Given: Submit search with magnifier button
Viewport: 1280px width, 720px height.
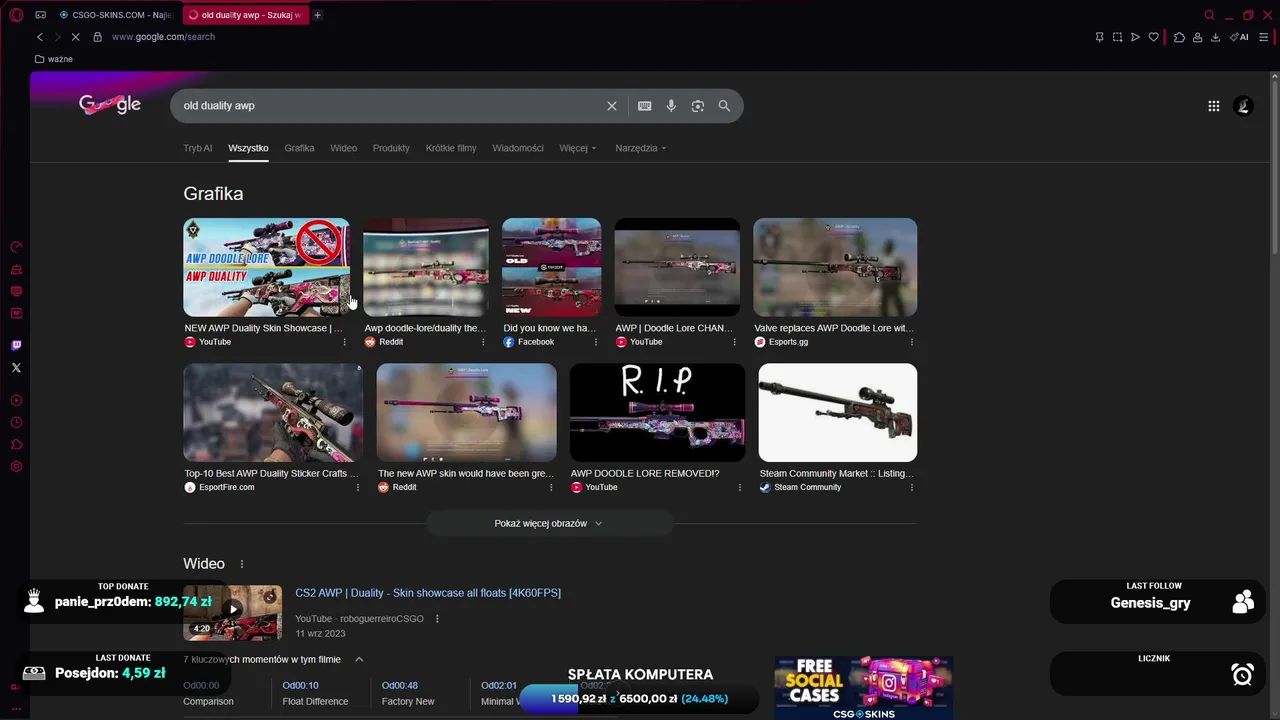Looking at the screenshot, I should (724, 106).
